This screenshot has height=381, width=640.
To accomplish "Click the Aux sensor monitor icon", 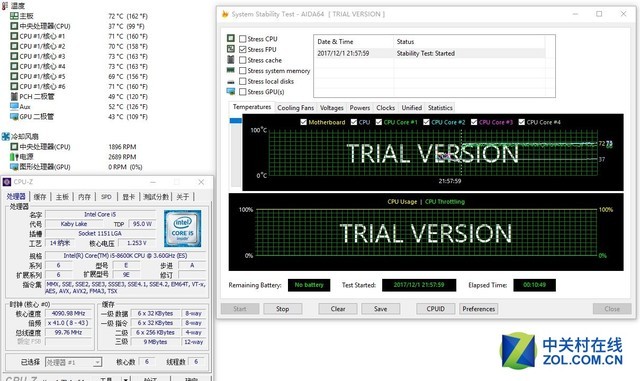I will [14, 107].
